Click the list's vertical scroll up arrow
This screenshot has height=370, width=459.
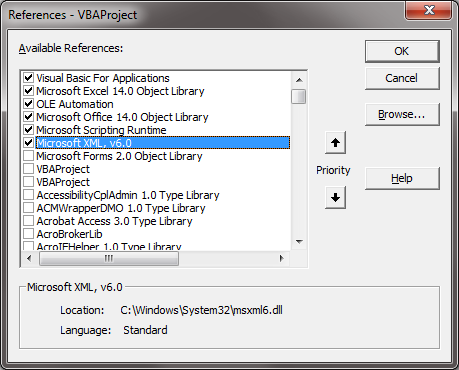coord(299,80)
